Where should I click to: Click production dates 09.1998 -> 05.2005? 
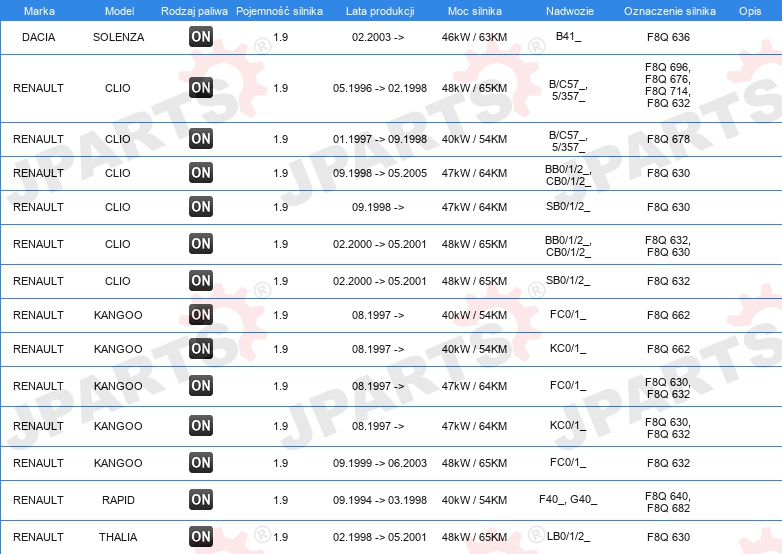380,173
